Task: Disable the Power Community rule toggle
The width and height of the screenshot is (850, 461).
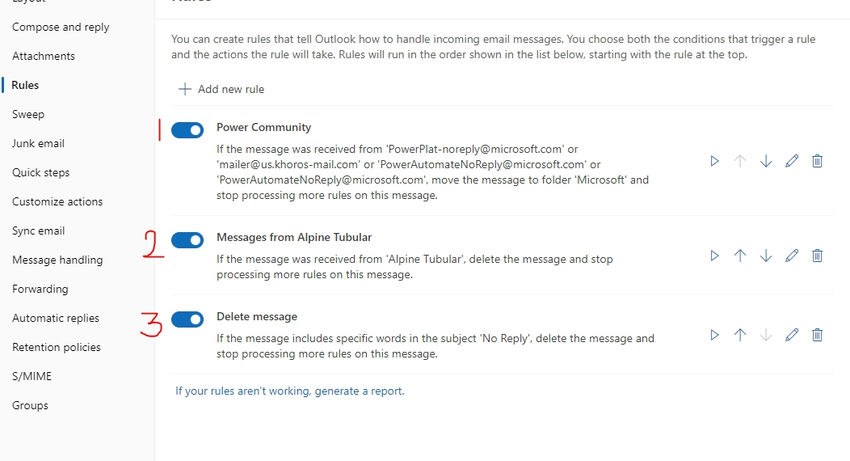Action: coord(187,130)
